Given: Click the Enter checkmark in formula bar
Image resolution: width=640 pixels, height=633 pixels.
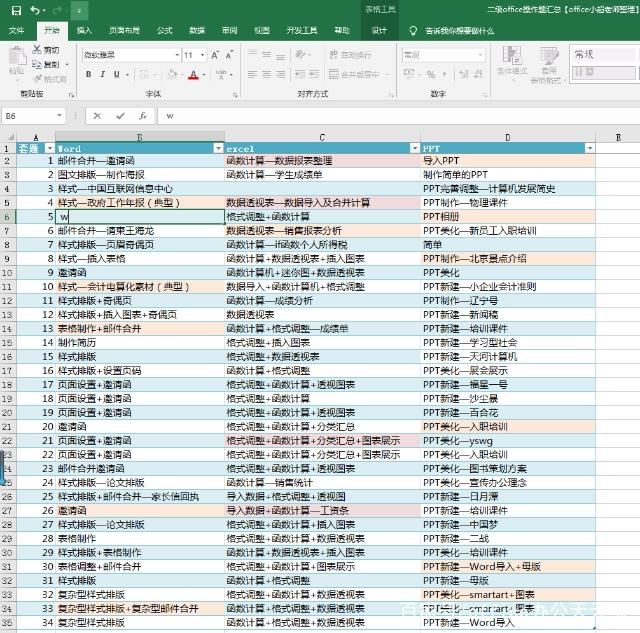Looking at the screenshot, I should coord(120,116).
